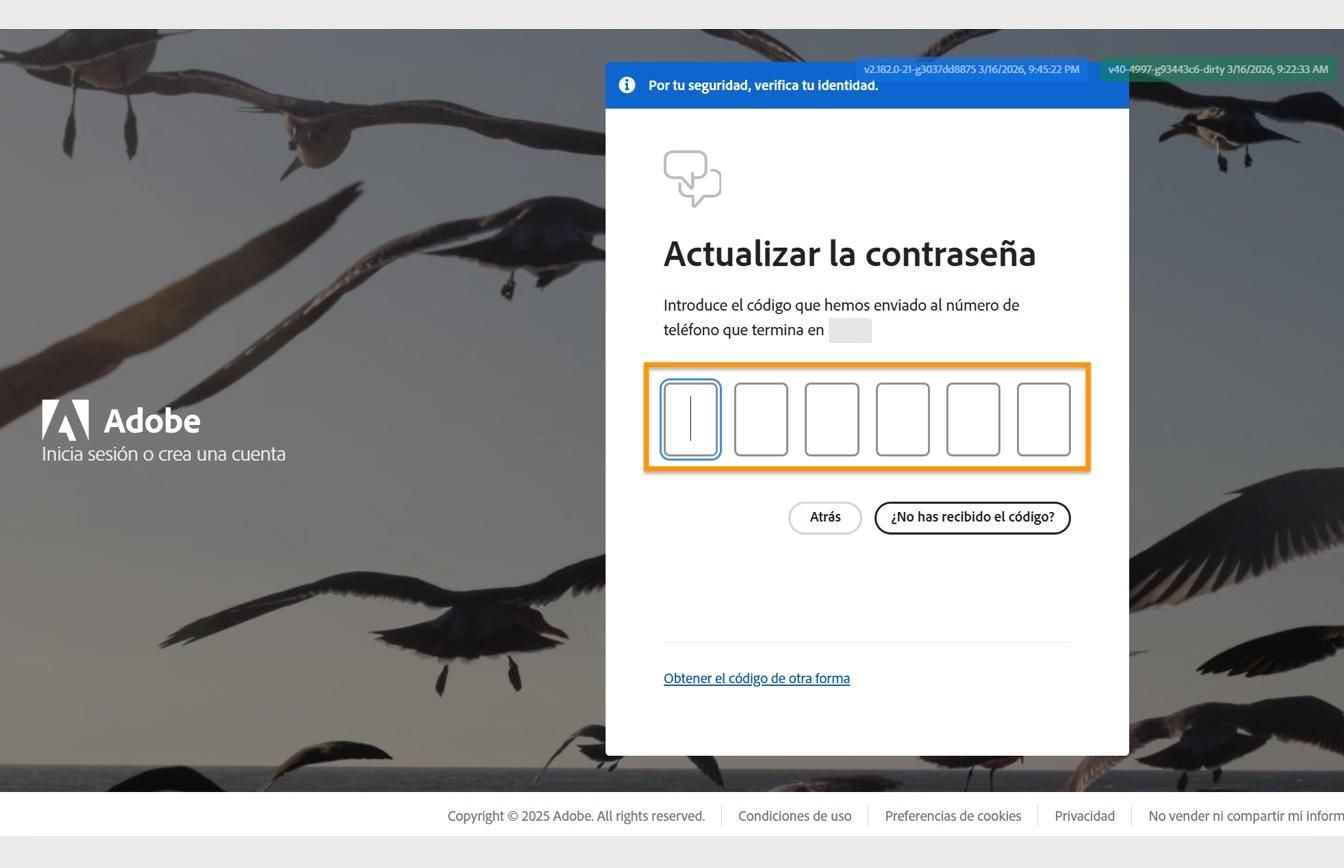Open the 'Inicia sesión o crea una cuenta' text
Viewport: 1344px width, 868px height.
tap(163, 453)
